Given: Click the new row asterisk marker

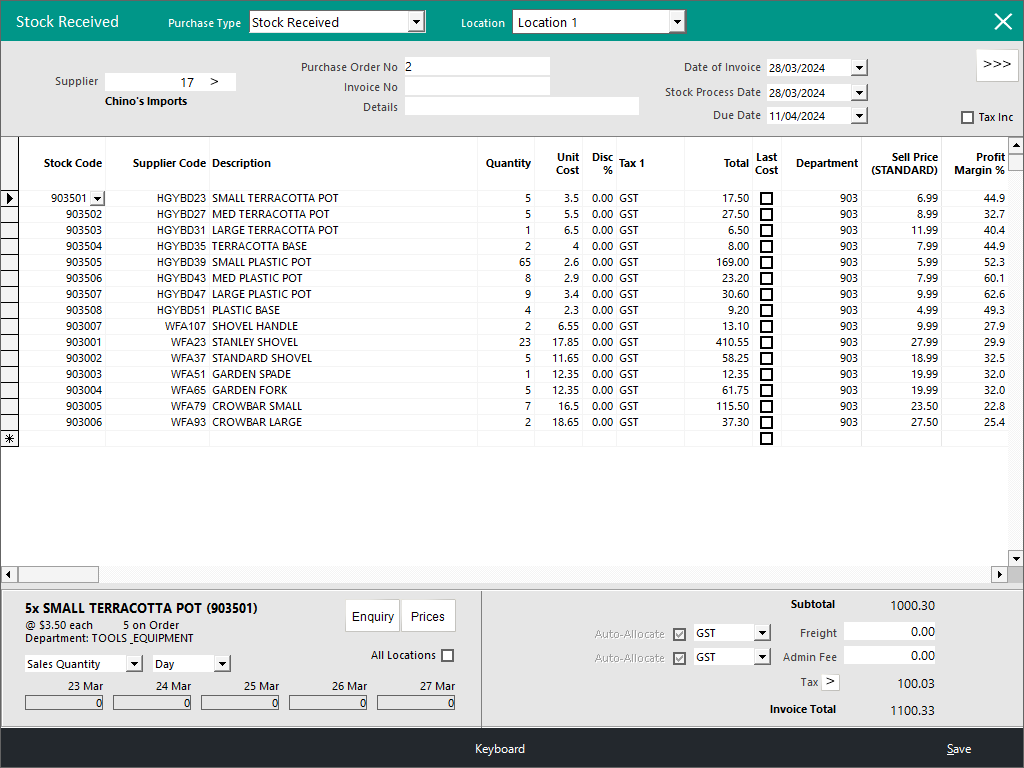Looking at the screenshot, I should point(9,439).
